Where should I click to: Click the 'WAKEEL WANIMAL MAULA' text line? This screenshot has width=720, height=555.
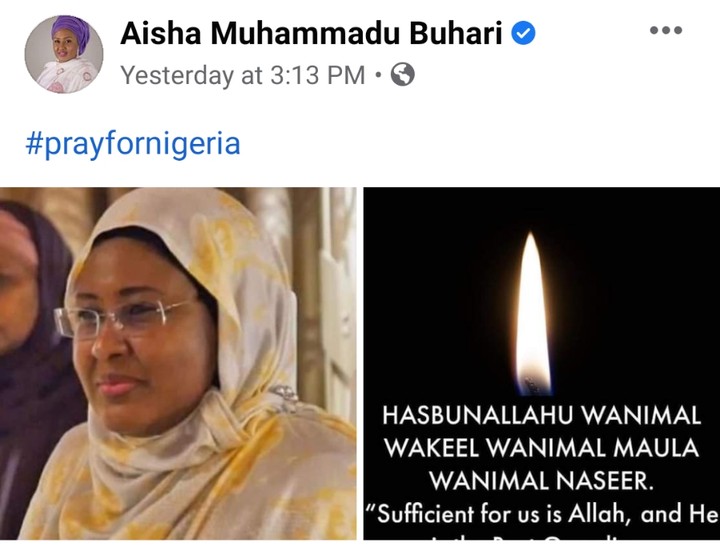[x=542, y=448]
